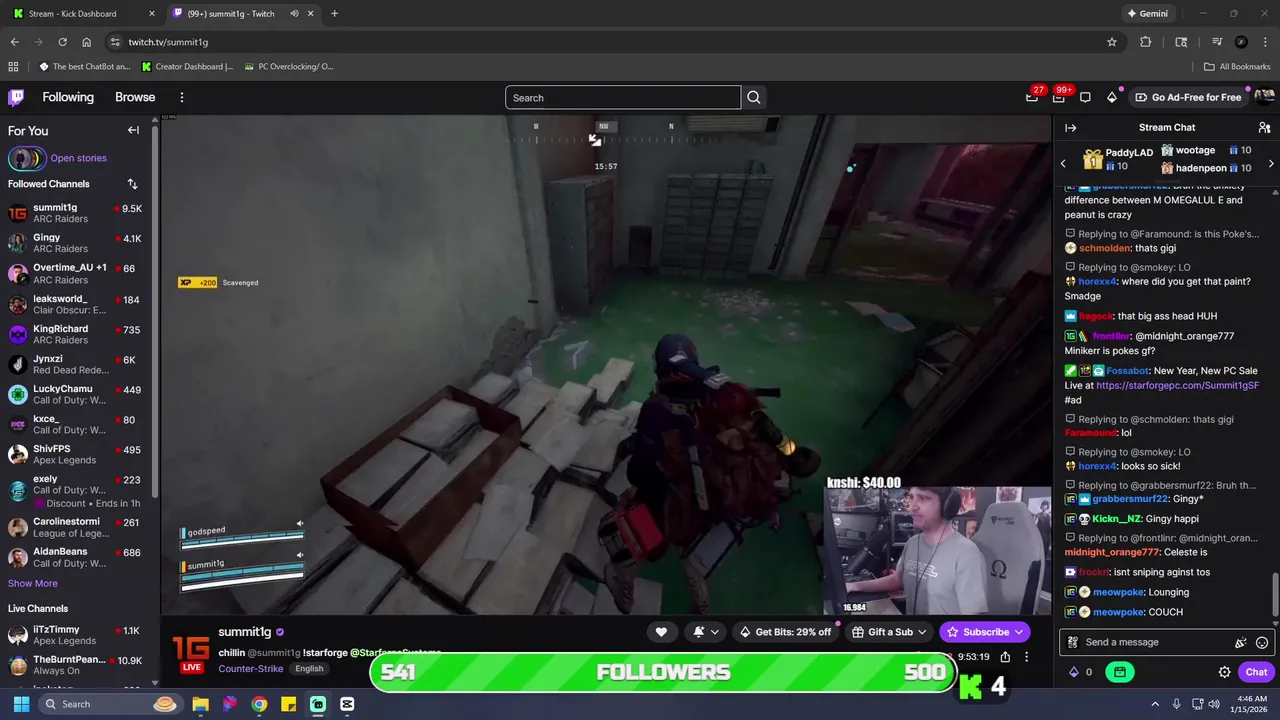1280x720 pixels.
Task: Show next gift leaderboard entry
Action: [1271, 163]
